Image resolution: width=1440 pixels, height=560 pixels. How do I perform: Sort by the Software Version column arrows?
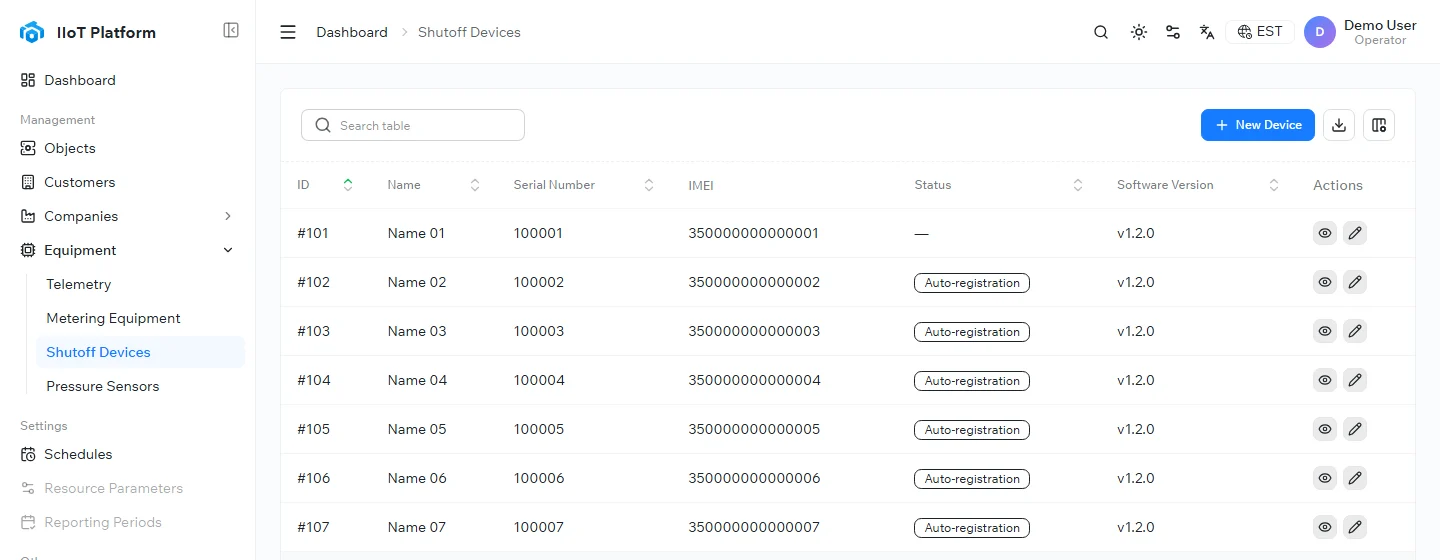[x=1274, y=185]
